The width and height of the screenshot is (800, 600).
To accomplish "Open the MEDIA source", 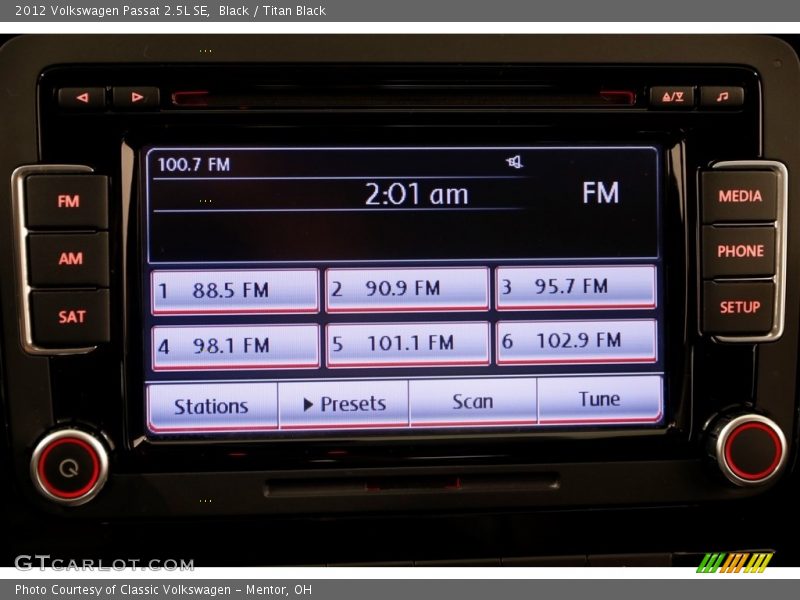I will [x=740, y=198].
